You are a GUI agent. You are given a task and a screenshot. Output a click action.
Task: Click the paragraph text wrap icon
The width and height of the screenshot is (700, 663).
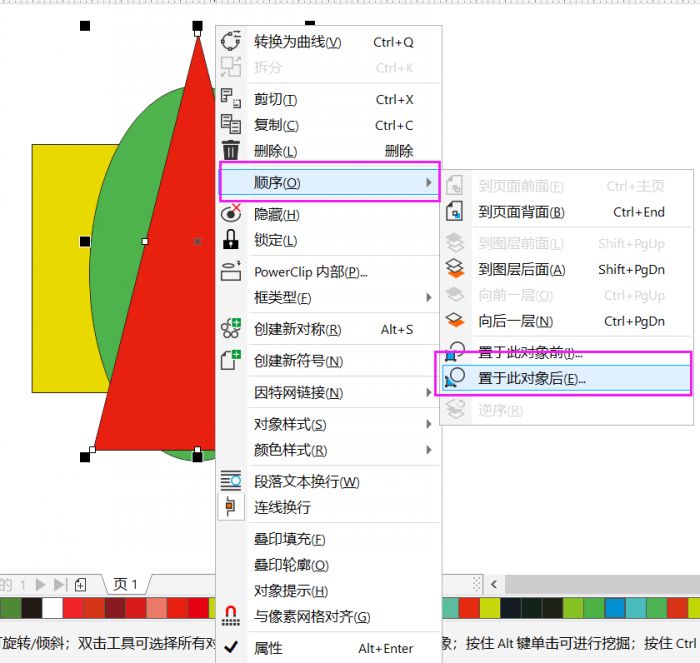(231, 481)
